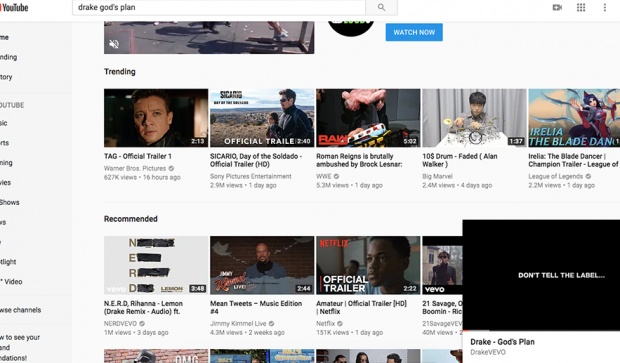Open the upload video camera icon
620x363 pixels.
click(557, 7)
